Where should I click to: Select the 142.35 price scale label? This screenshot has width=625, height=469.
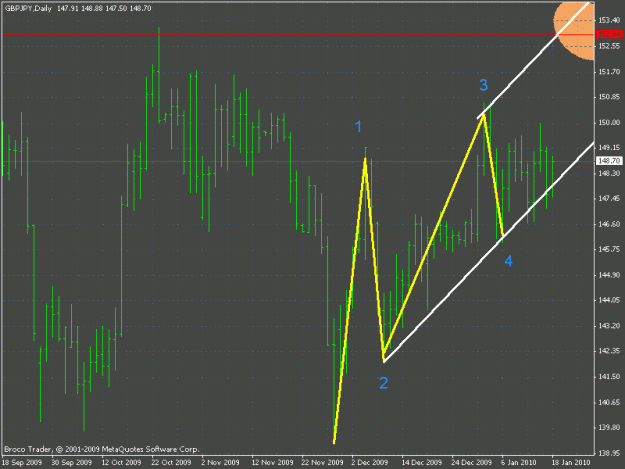(x=609, y=351)
